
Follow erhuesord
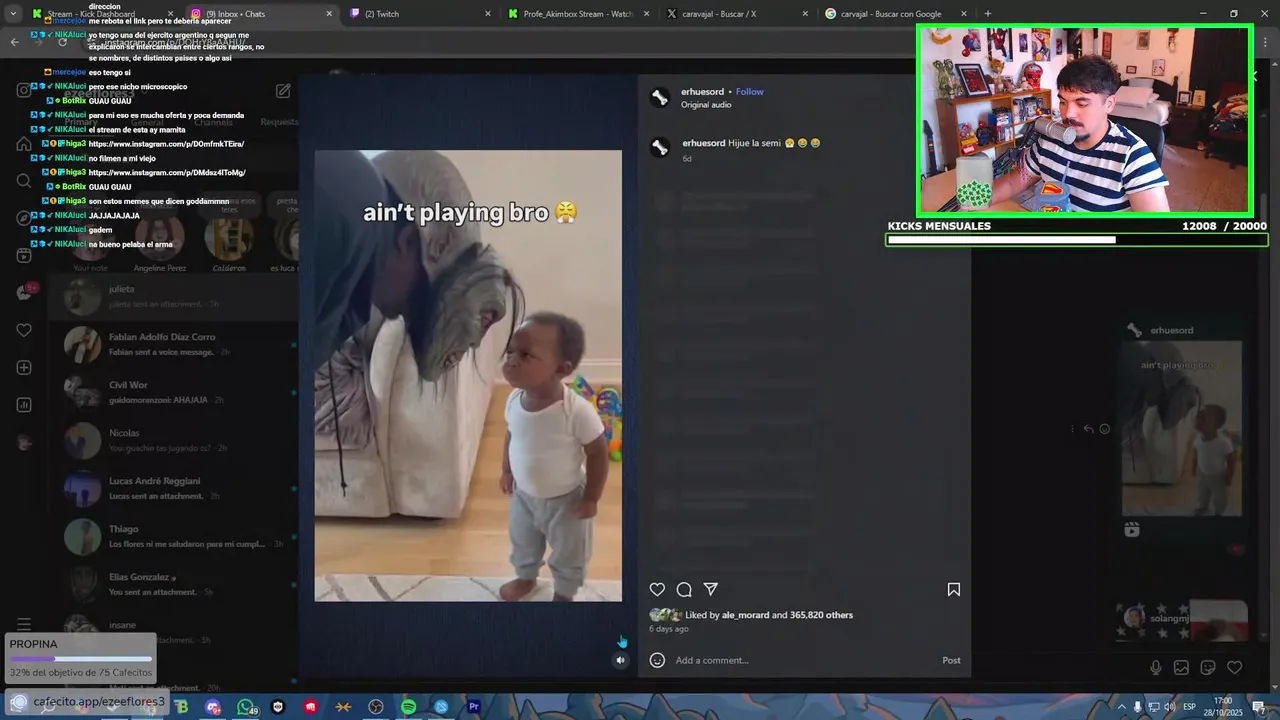pyautogui.click(x=750, y=92)
